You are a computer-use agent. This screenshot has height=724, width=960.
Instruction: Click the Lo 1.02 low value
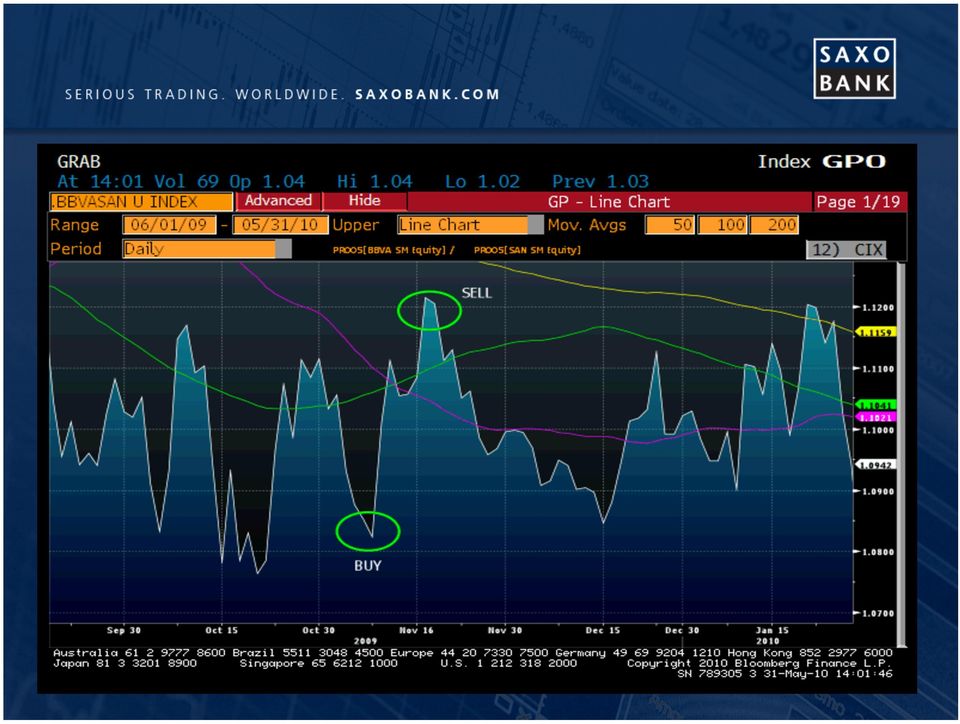[x=482, y=182]
